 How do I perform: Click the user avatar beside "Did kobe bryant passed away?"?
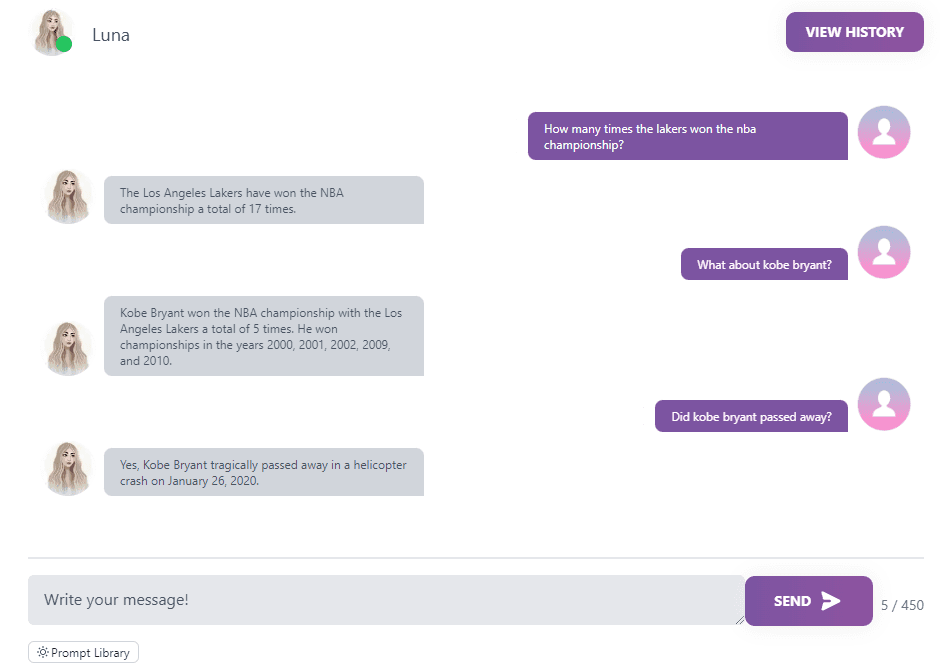point(884,404)
